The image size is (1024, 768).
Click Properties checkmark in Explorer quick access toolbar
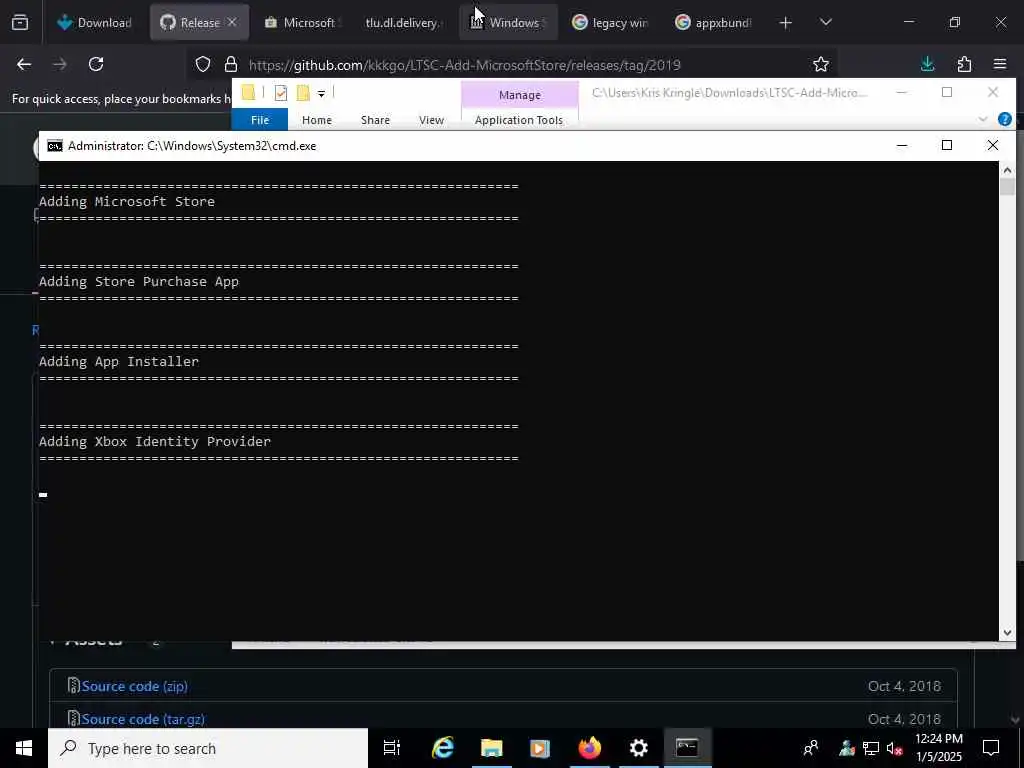click(x=281, y=93)
